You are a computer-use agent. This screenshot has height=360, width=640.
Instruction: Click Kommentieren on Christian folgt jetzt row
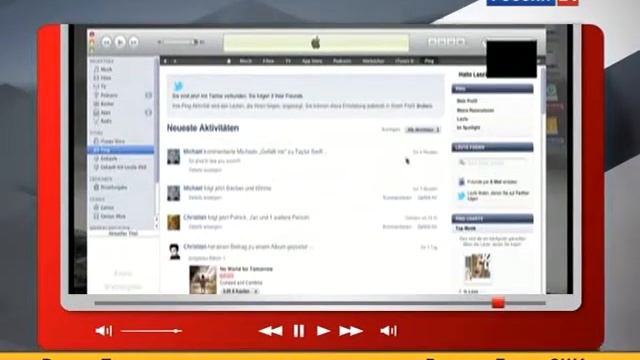coord(397,227)
